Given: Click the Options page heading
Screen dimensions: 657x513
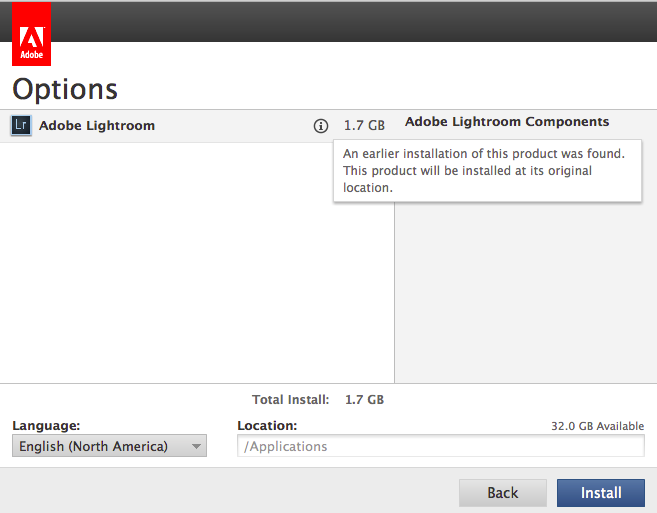Looking at the screenshot, I should pyautogui.click(x=65, y=89).
